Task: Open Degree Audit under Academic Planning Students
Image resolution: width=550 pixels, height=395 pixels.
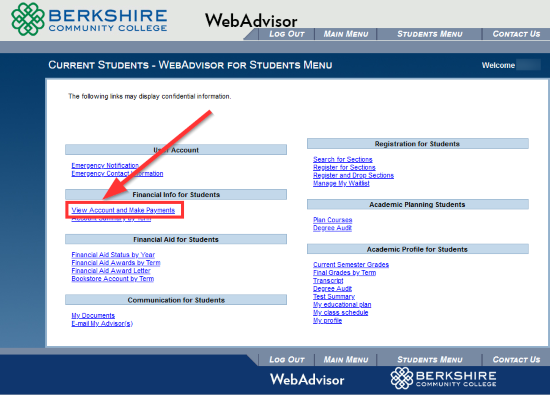Action: coord(332,228)
